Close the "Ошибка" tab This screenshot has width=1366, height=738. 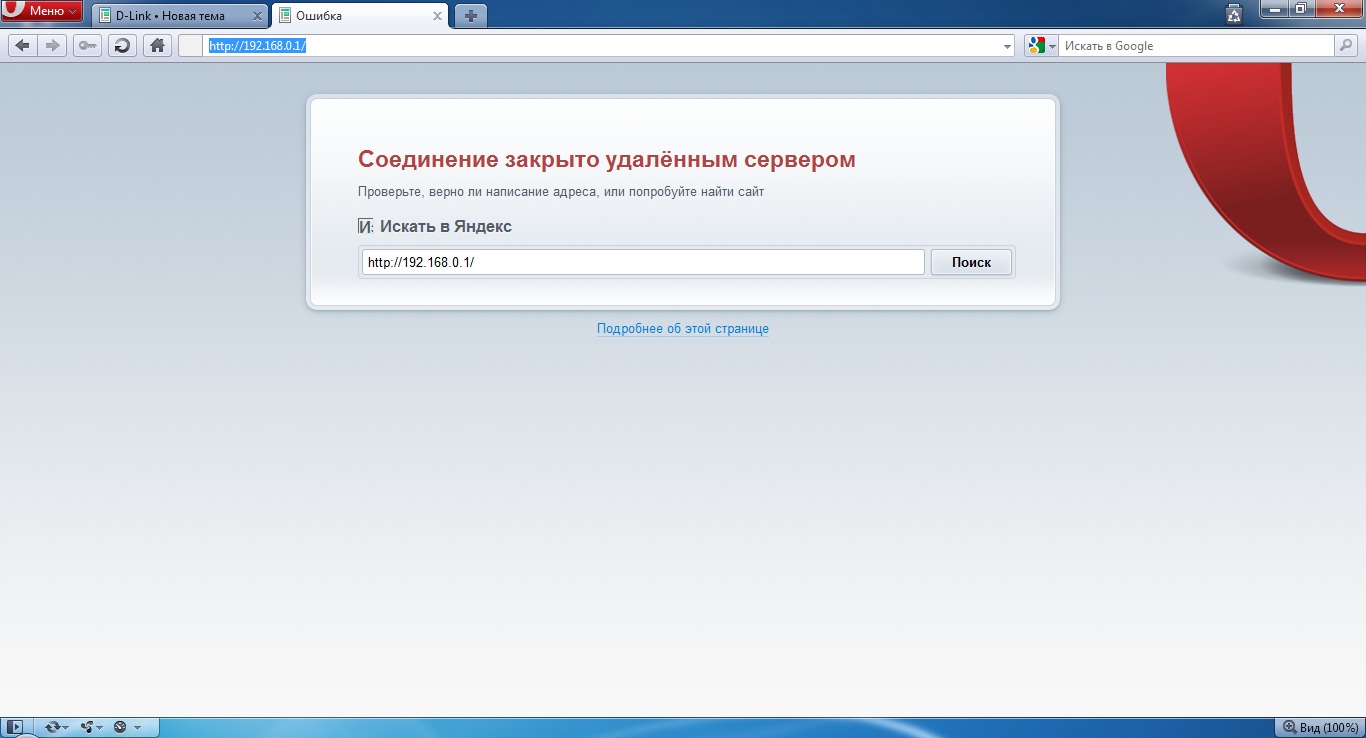pos(437,16)
